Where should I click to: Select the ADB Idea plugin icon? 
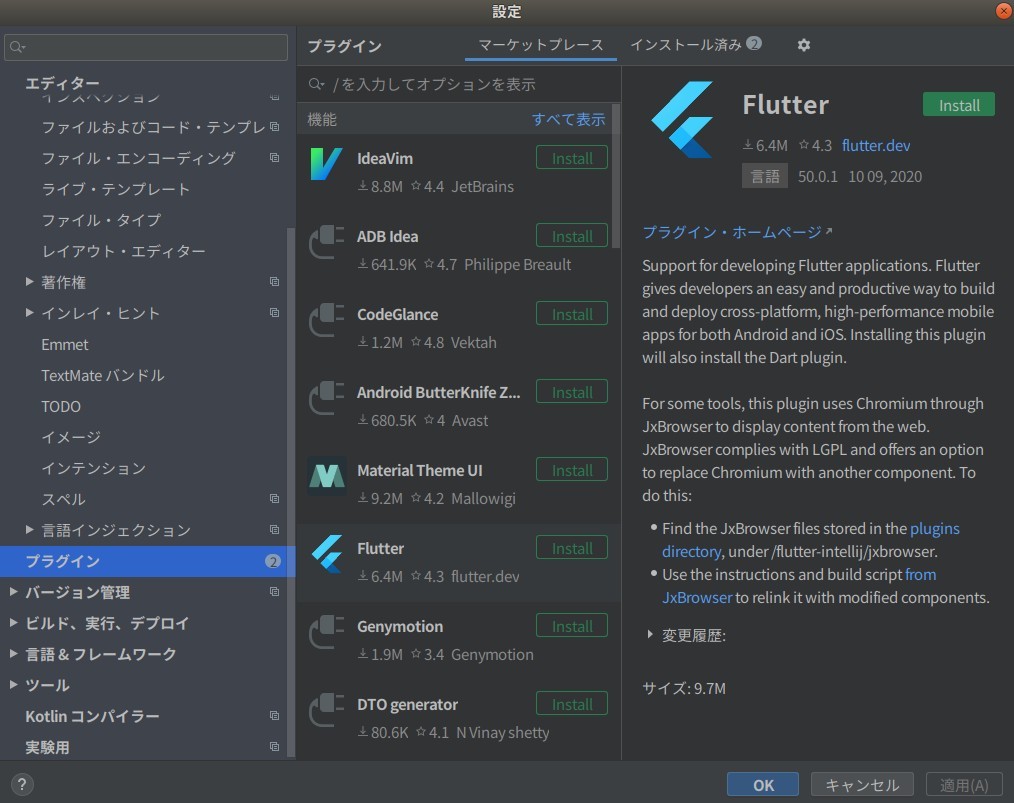coord(326,244)
